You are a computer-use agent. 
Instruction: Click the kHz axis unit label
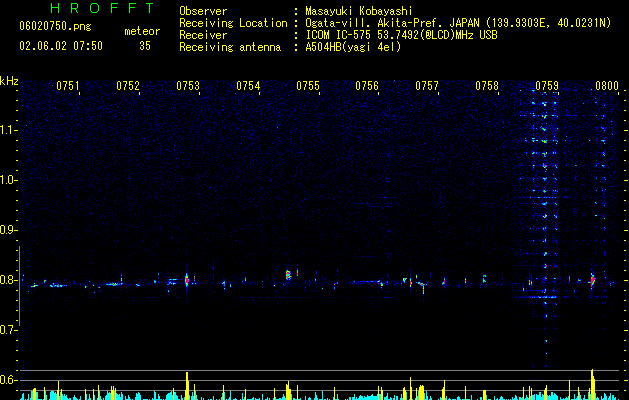point(9,81)
